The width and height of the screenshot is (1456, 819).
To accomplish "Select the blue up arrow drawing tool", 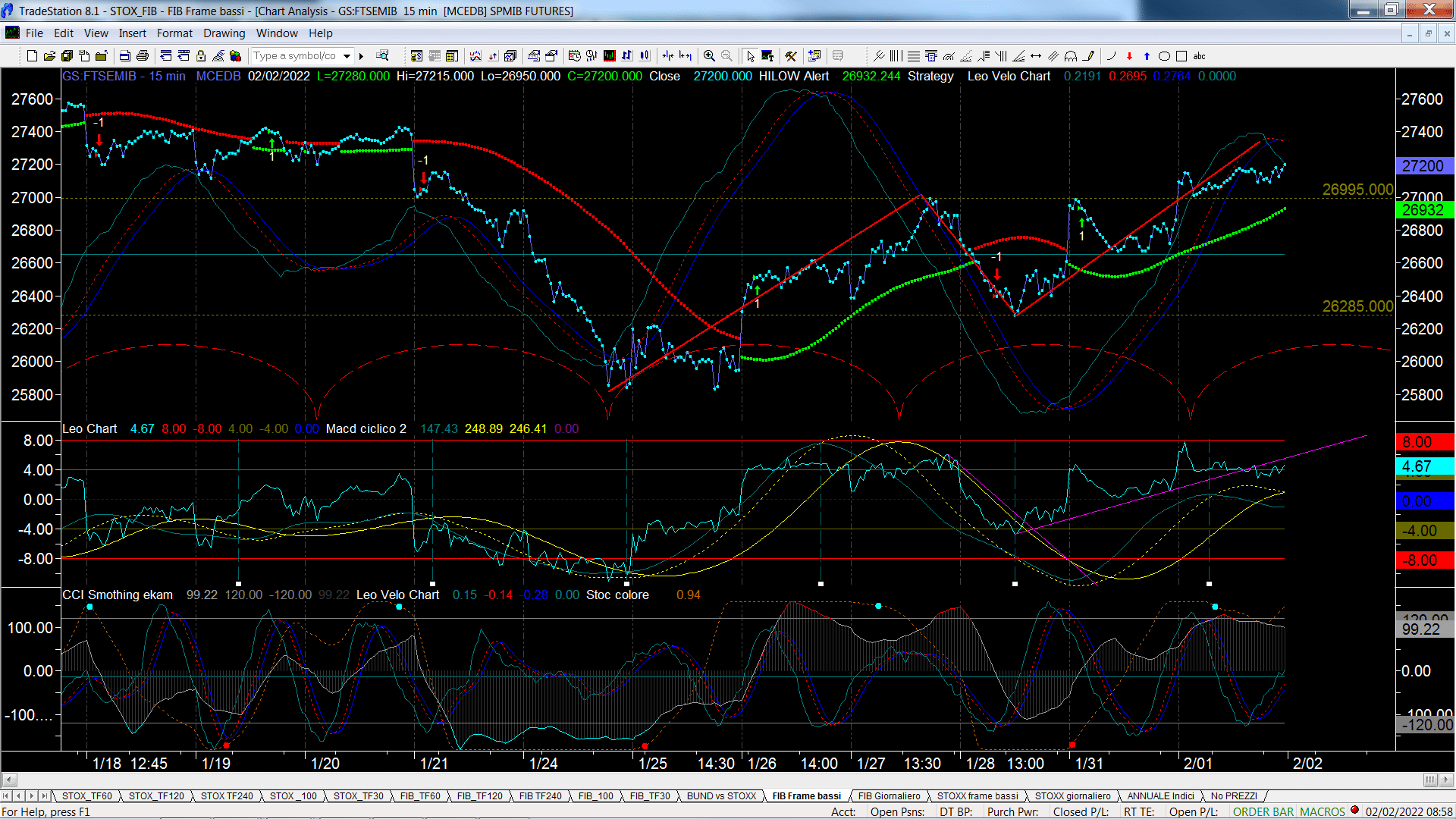I will (1147, 56).
